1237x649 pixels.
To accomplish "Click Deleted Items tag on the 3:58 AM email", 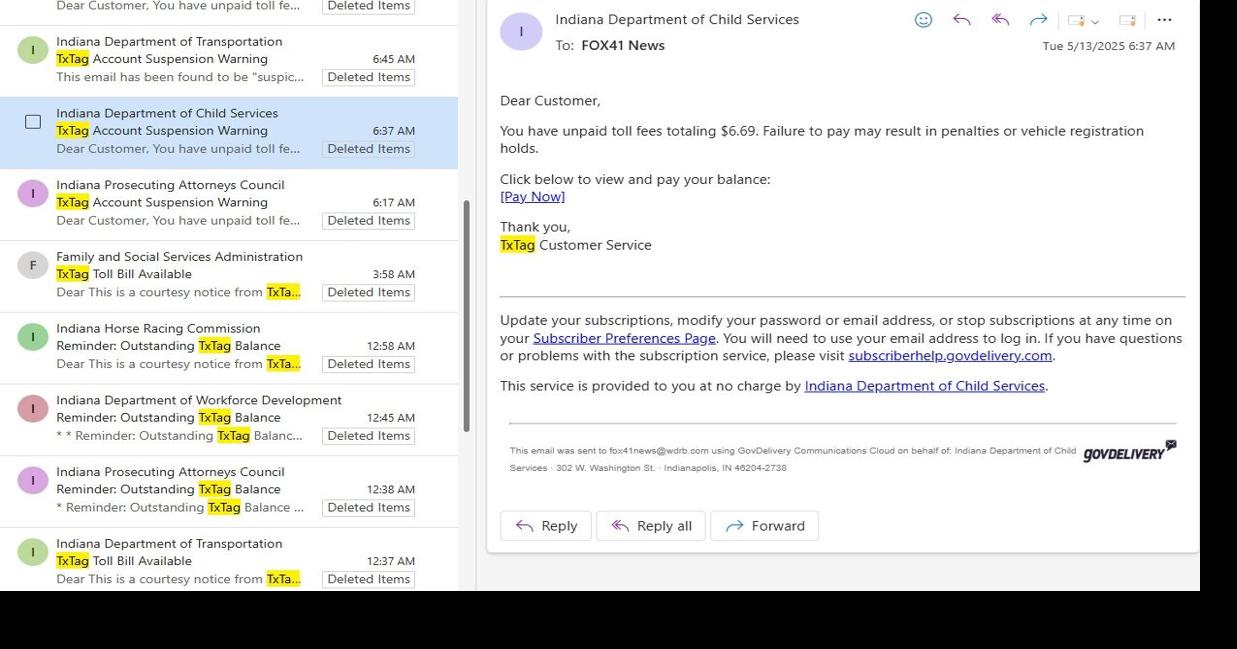I will 368,293.
